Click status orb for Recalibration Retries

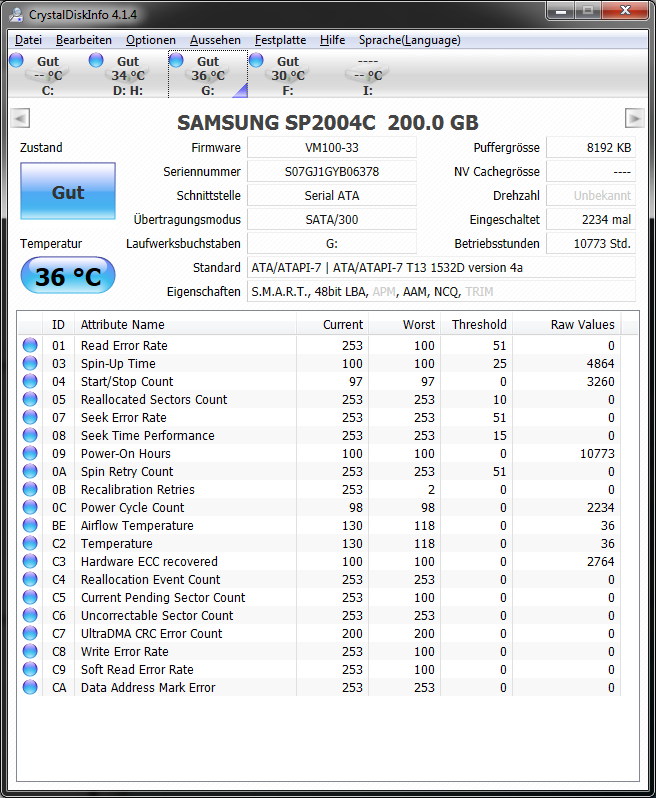[30, 489]
